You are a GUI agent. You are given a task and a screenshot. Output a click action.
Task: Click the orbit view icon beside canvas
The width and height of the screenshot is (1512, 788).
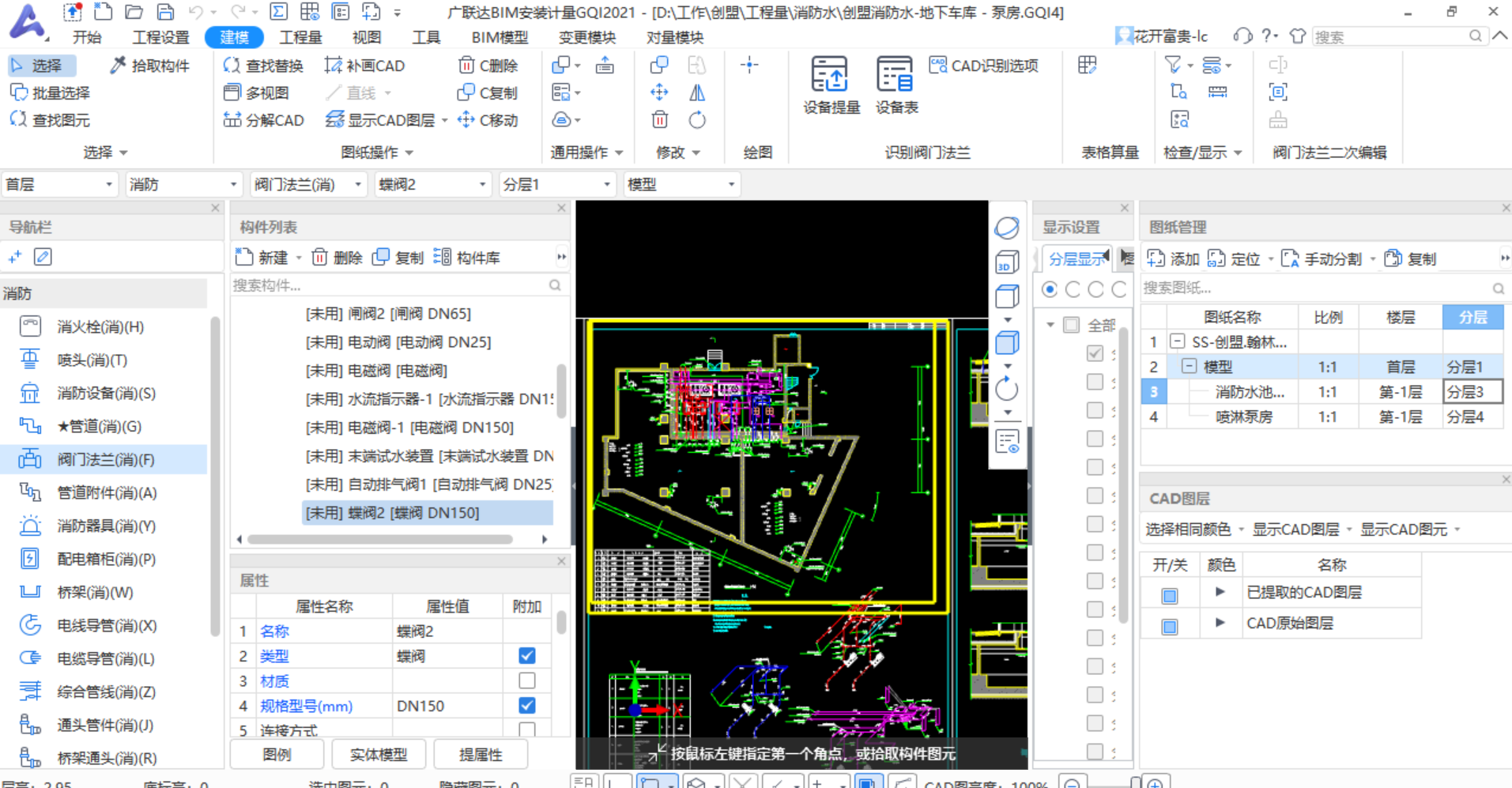pyautogui.click(x=1006, y=228)
